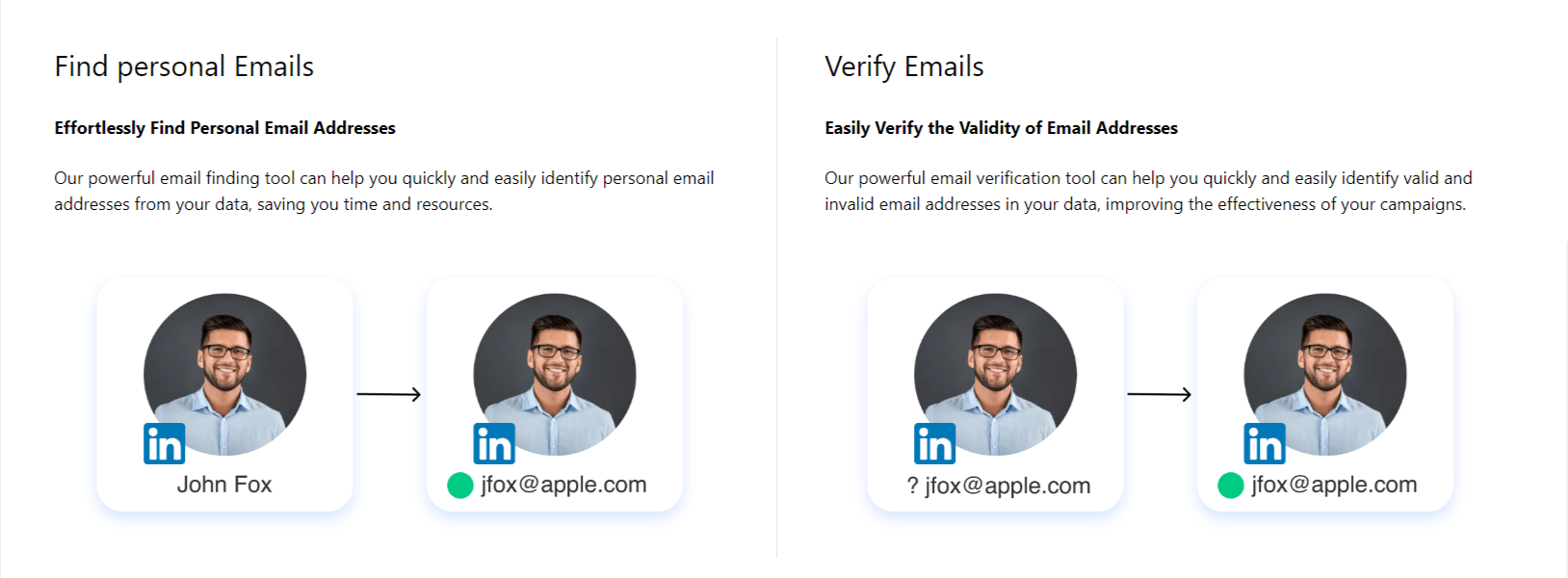This screenshot has height=578, width=1568.
Task: Click LinkedIn icon on the "? jfox@apple.com" card
Action: pos(934,443)
